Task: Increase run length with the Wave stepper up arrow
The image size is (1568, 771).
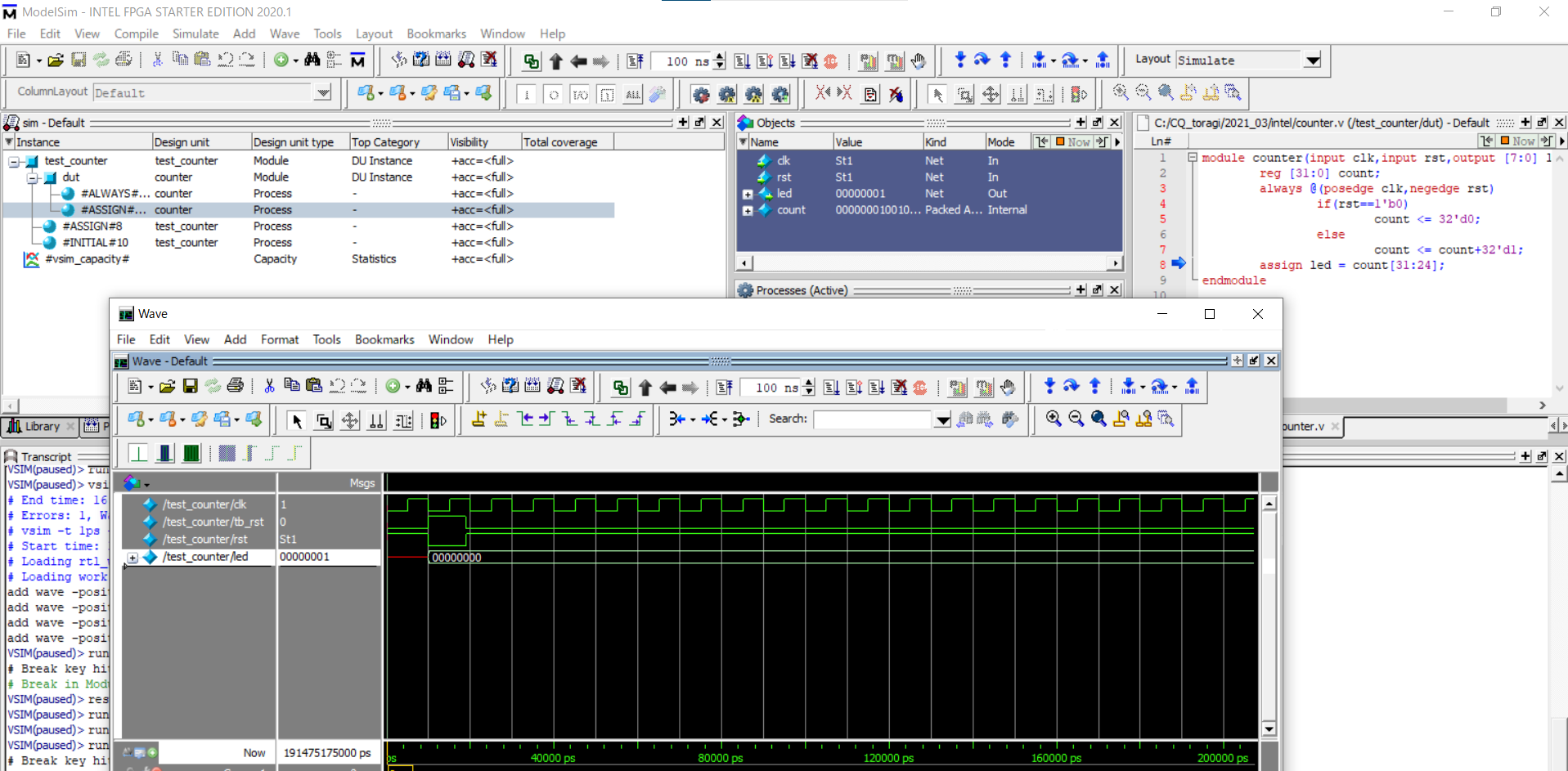Action: coord(809,383)
